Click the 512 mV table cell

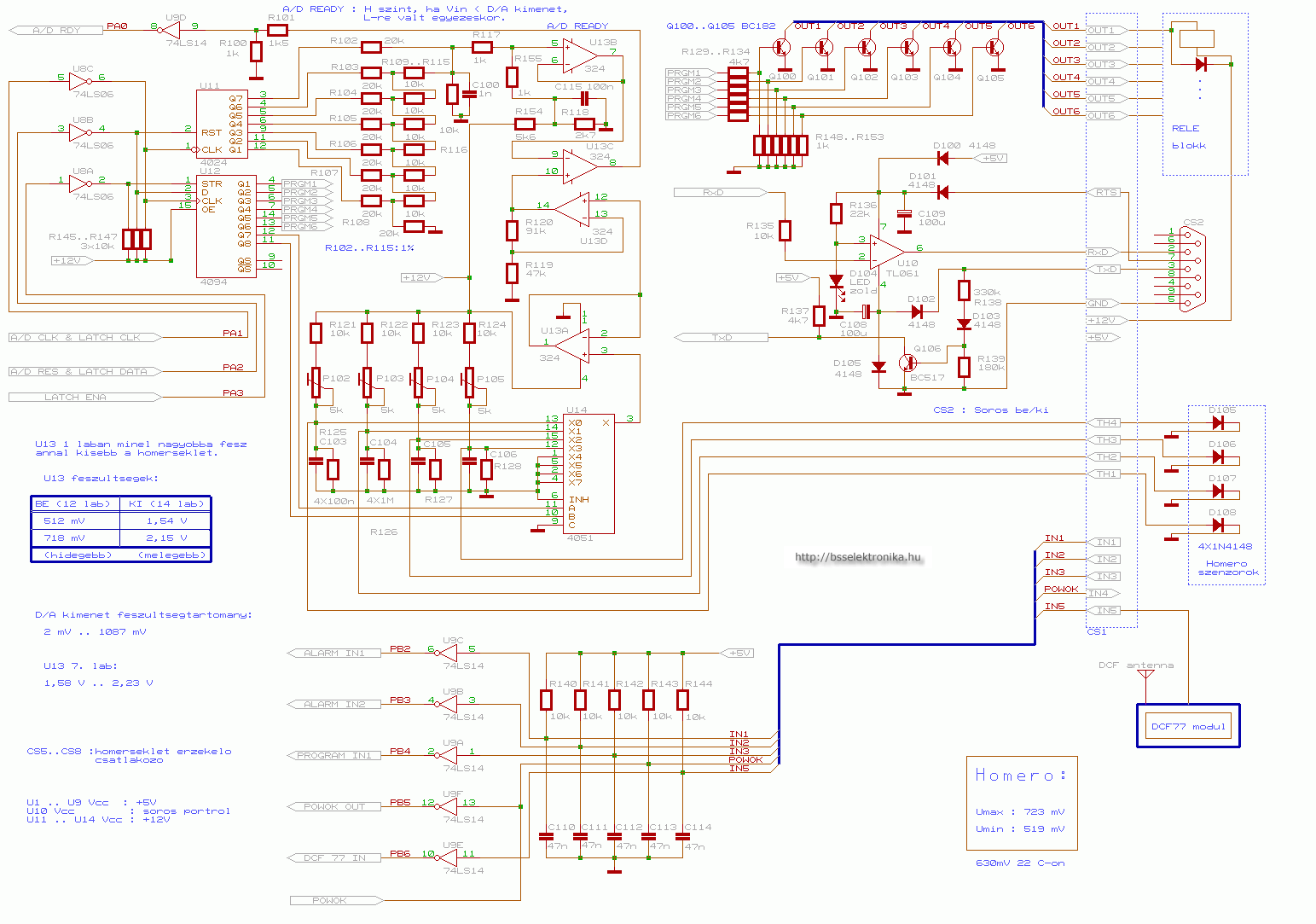[x=75, y=520]
